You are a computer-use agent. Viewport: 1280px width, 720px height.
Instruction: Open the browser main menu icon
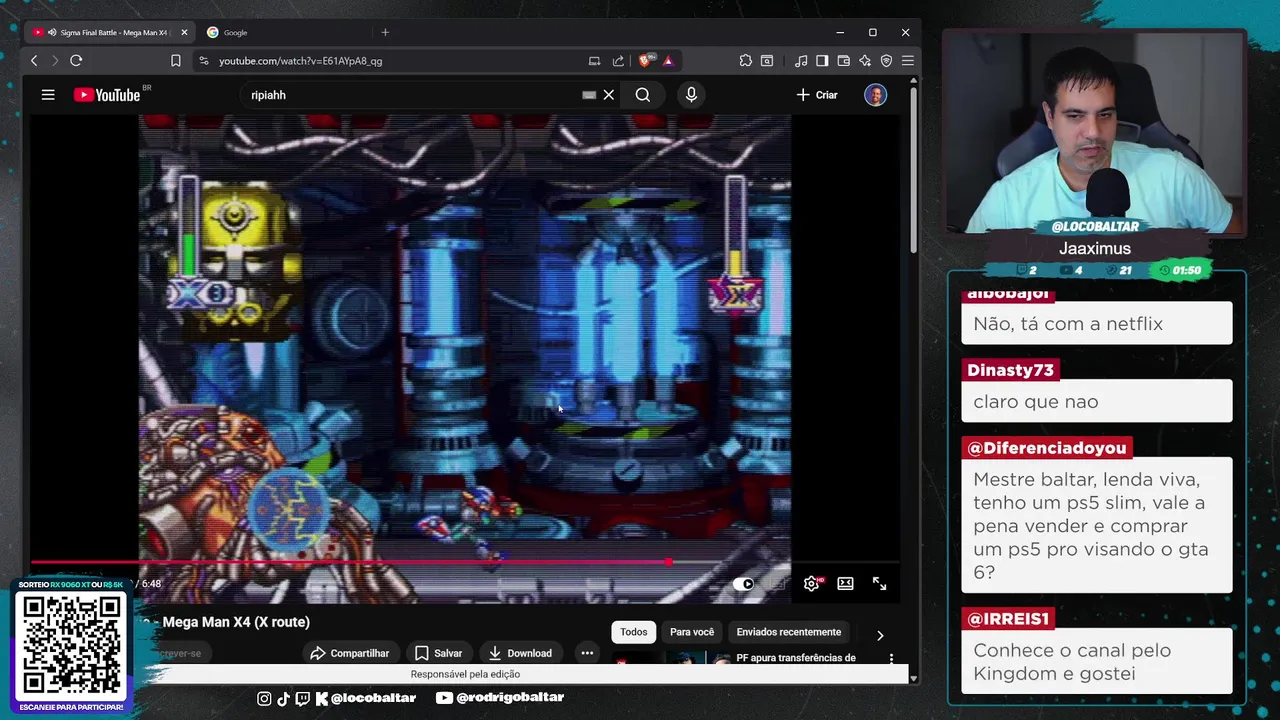908,61
